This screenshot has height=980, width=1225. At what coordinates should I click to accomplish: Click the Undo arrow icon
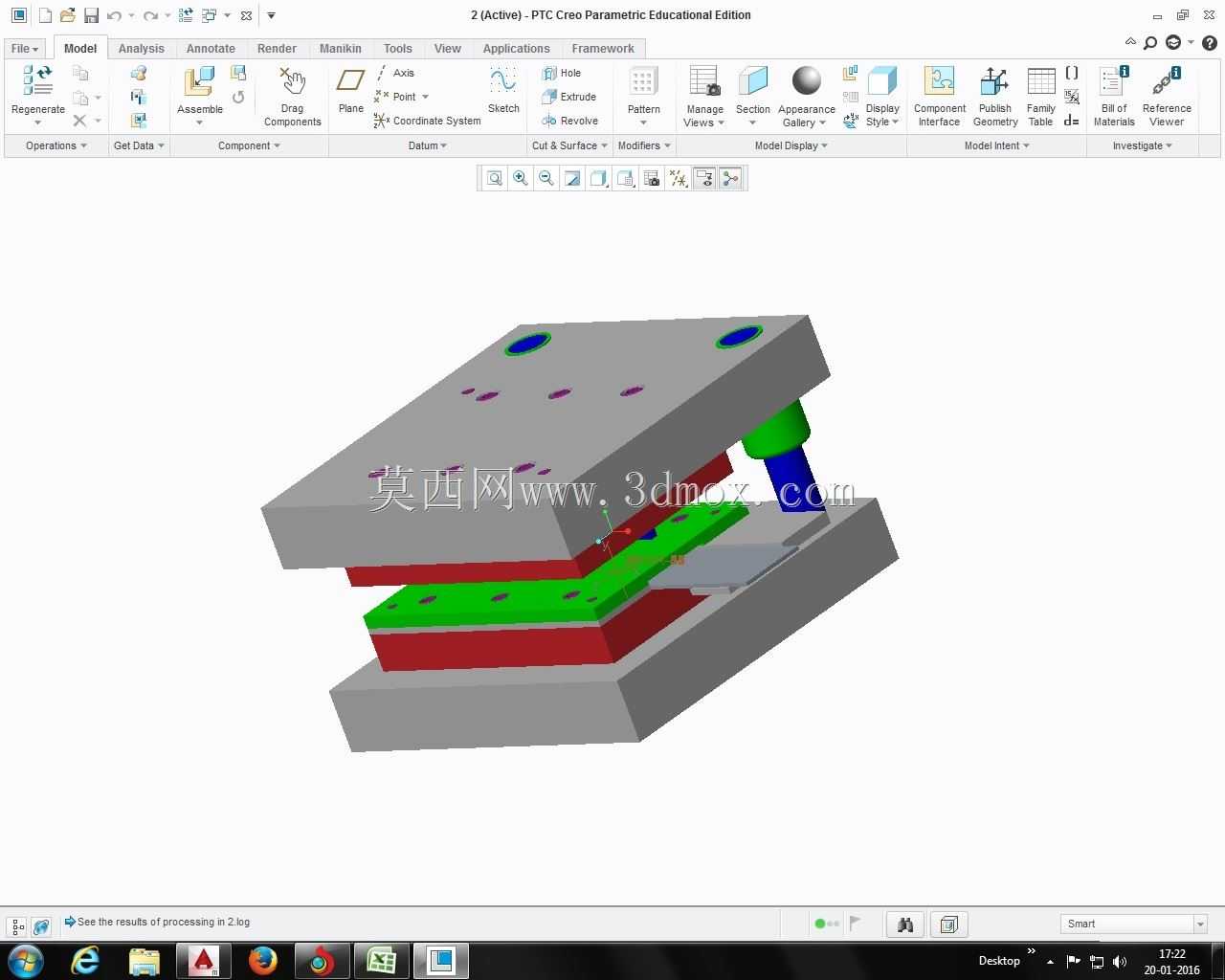(x=114, y=15)
